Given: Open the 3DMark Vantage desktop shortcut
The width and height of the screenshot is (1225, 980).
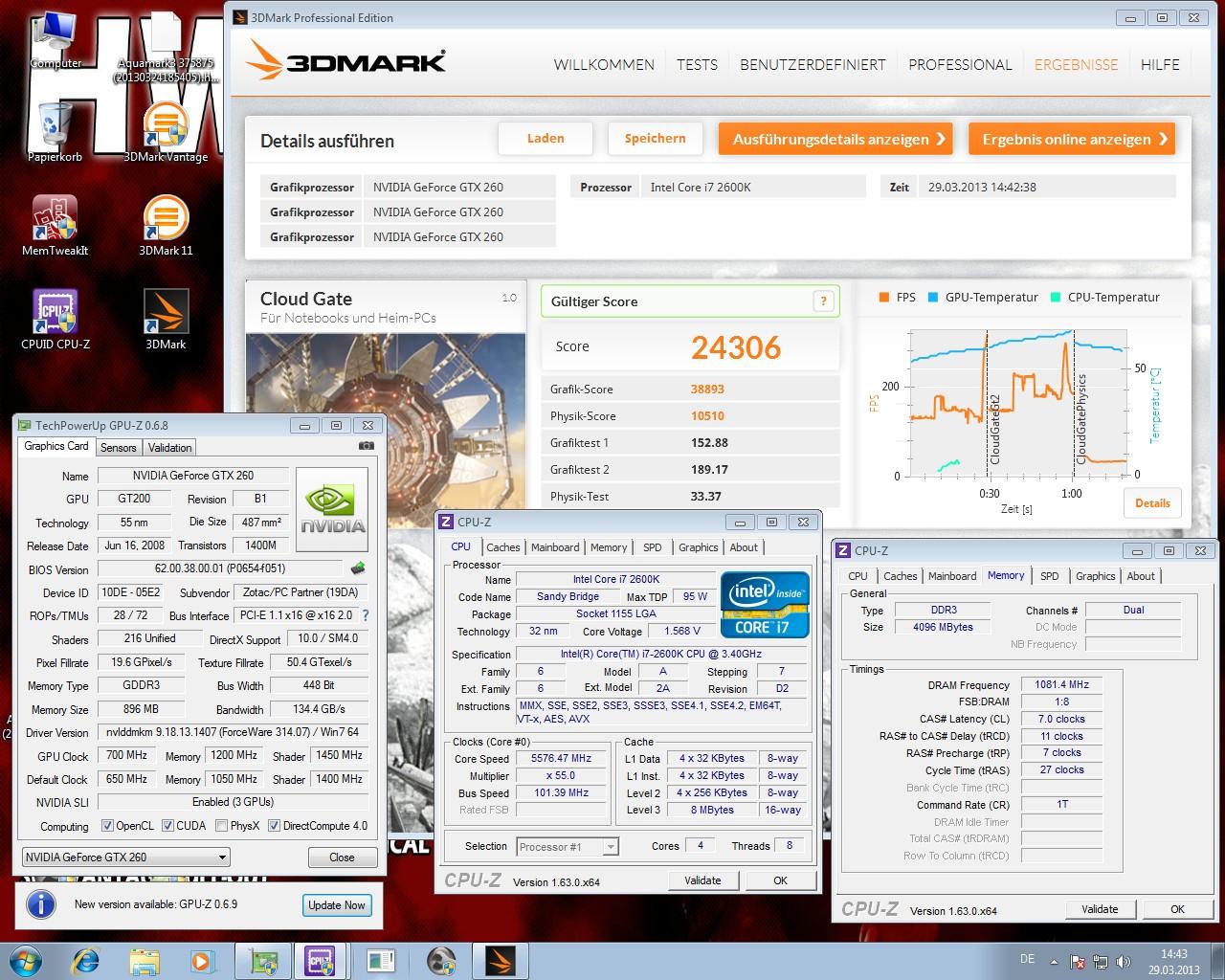Looking at the screenshot, I should click(x=166, y=132).
